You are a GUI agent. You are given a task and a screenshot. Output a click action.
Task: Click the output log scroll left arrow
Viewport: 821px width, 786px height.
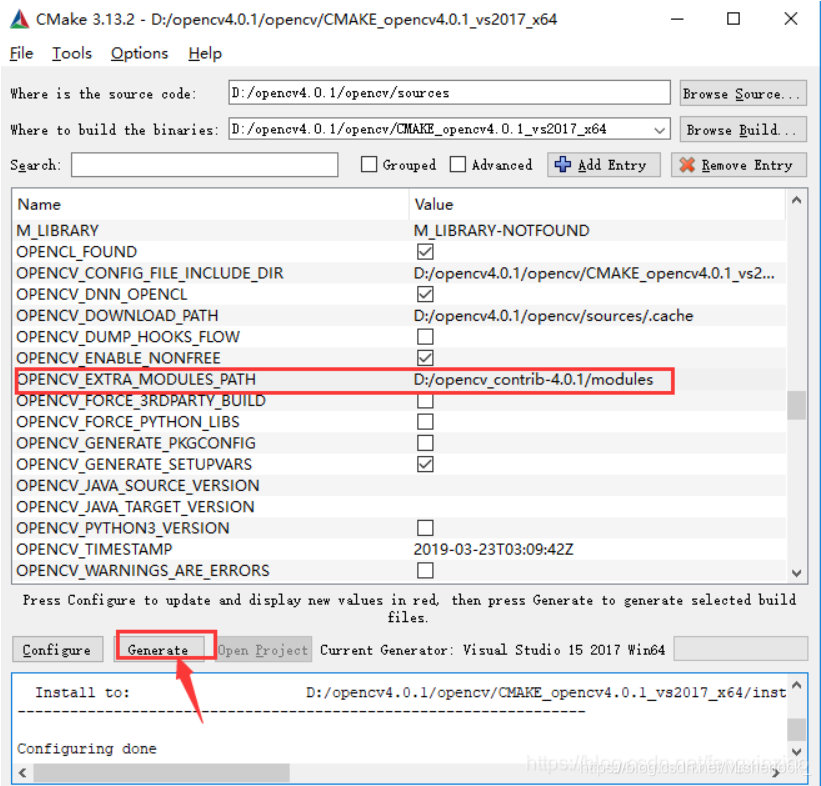point(23,772)
